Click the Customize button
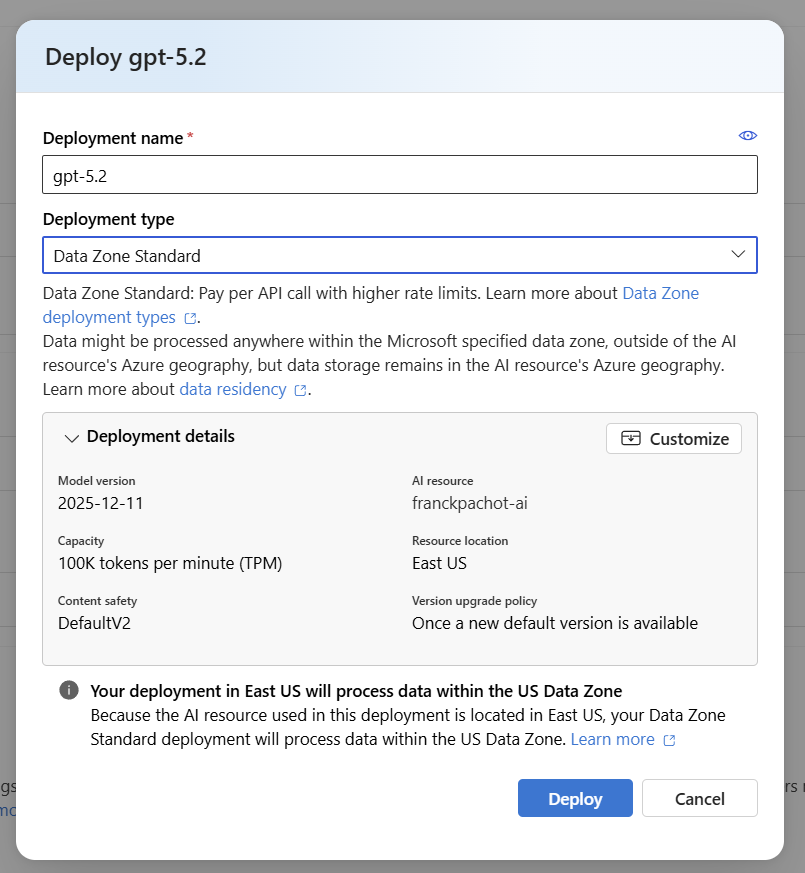Viewport: 805px width, 873px height. (x=674, y=439)
